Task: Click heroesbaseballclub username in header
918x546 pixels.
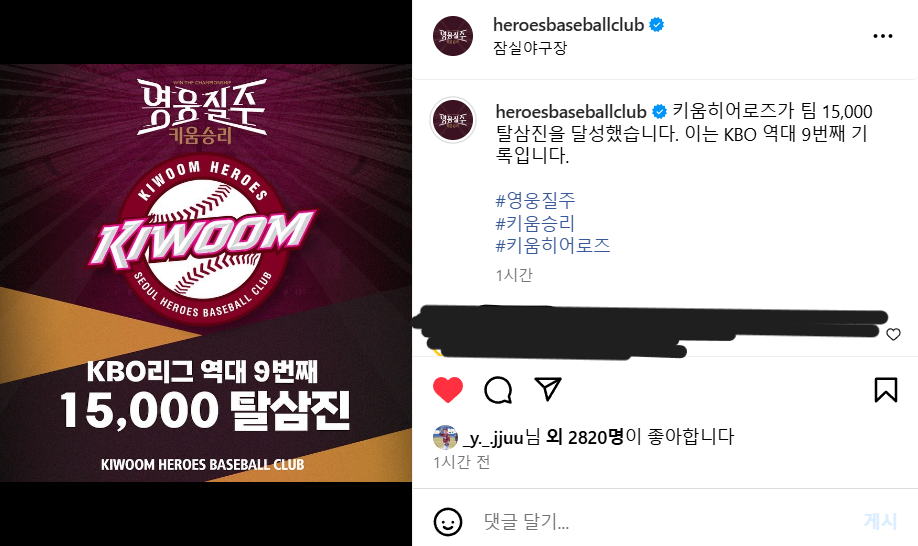Action: click(x=568, y=25)
